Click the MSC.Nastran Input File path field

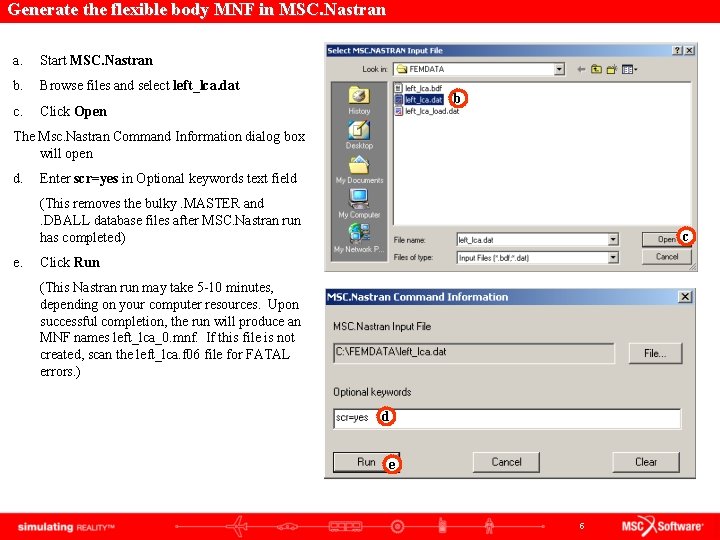point(473,353)
